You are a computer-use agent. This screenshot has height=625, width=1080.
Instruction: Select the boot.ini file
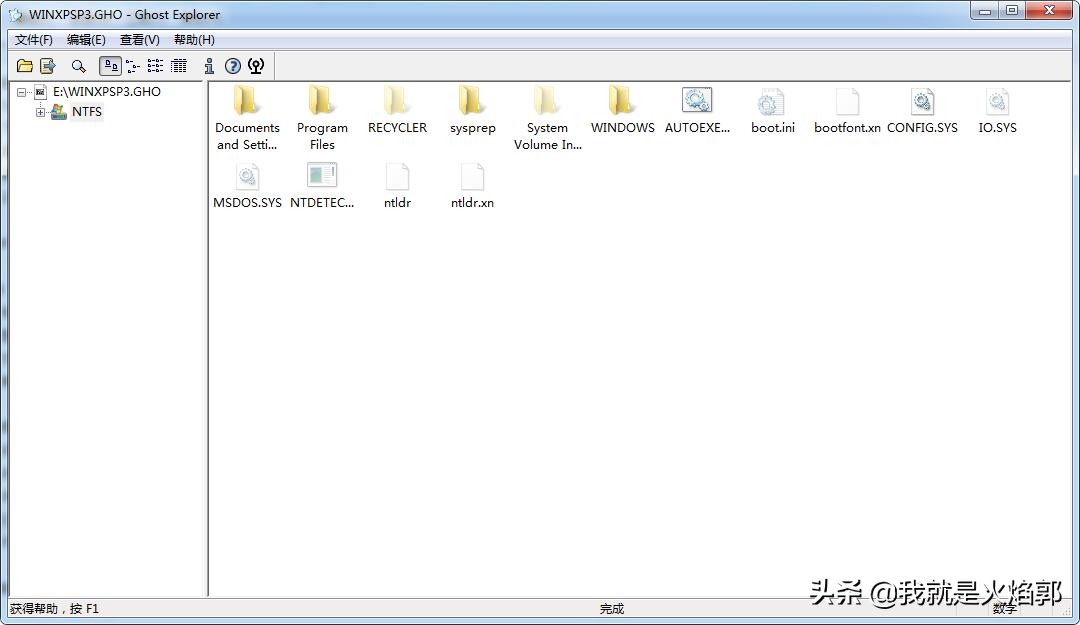[773, 110]
